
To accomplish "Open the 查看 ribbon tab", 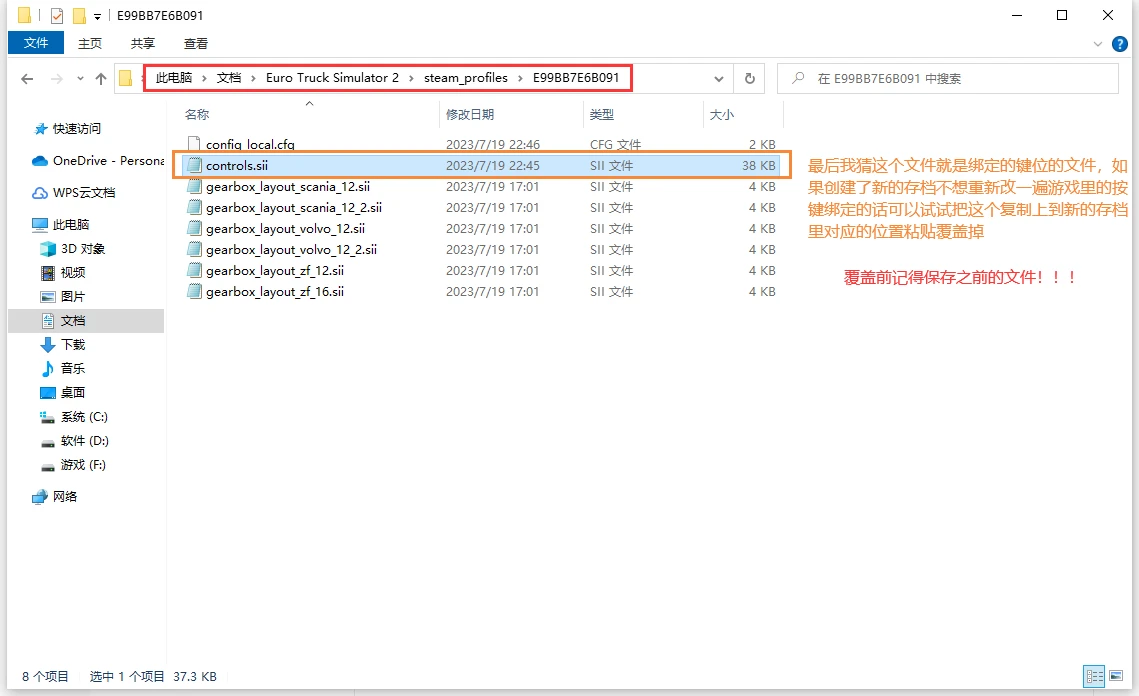I will click(196, 44).
